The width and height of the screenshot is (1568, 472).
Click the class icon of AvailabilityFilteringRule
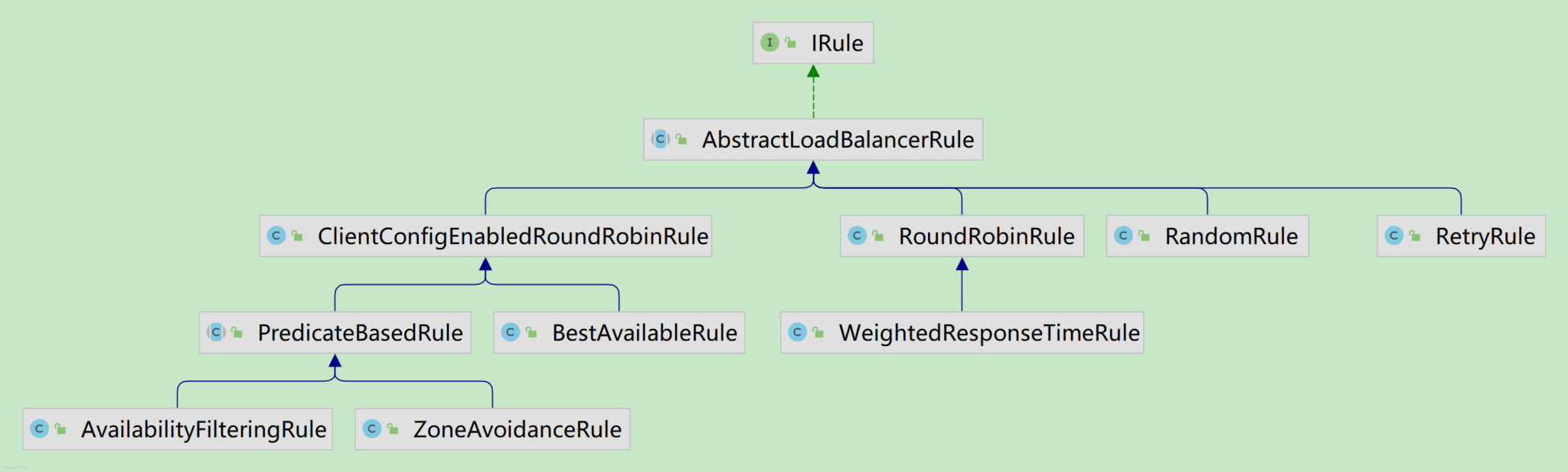[x=40, y=429]
